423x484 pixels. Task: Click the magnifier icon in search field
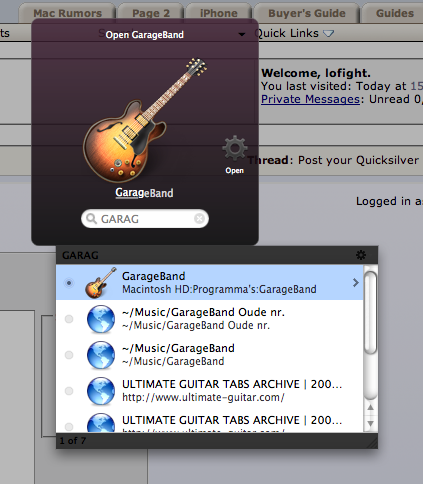(x=91, y=219)
